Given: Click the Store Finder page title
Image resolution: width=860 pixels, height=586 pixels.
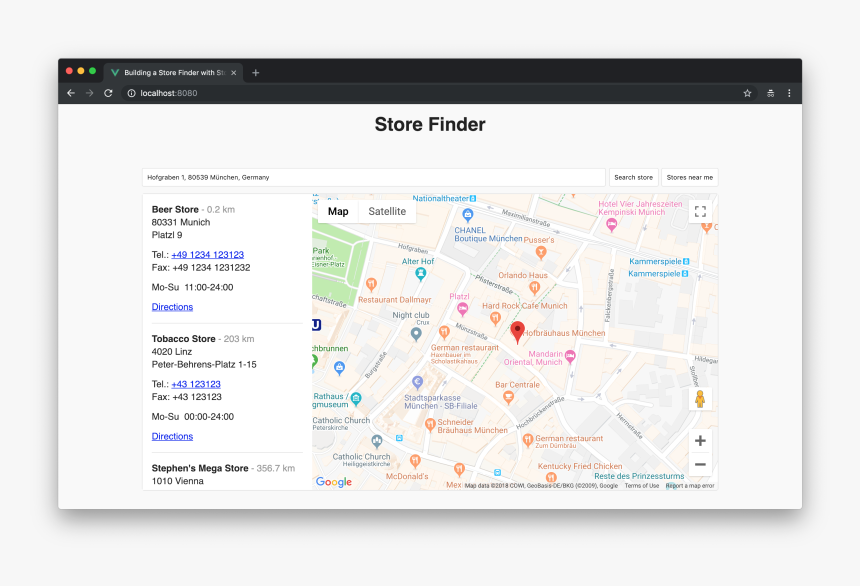Looking at the screenshot, I should [x=430, y=125].
